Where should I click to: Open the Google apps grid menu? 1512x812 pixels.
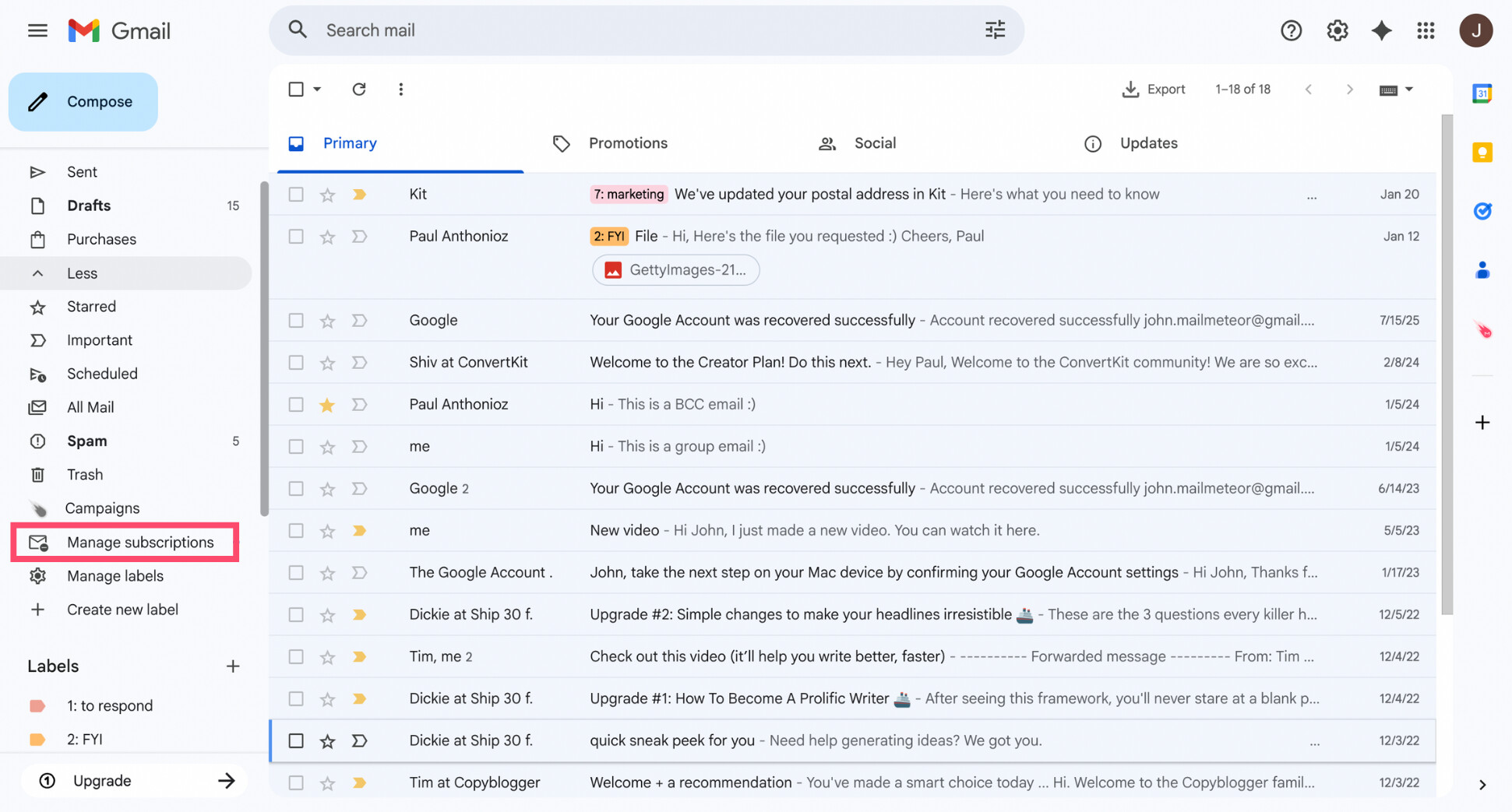(x=1426, y=30)
